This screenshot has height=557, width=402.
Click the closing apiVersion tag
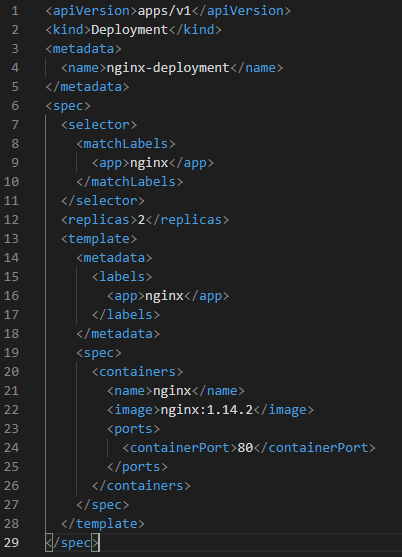[x=241, y=11]
